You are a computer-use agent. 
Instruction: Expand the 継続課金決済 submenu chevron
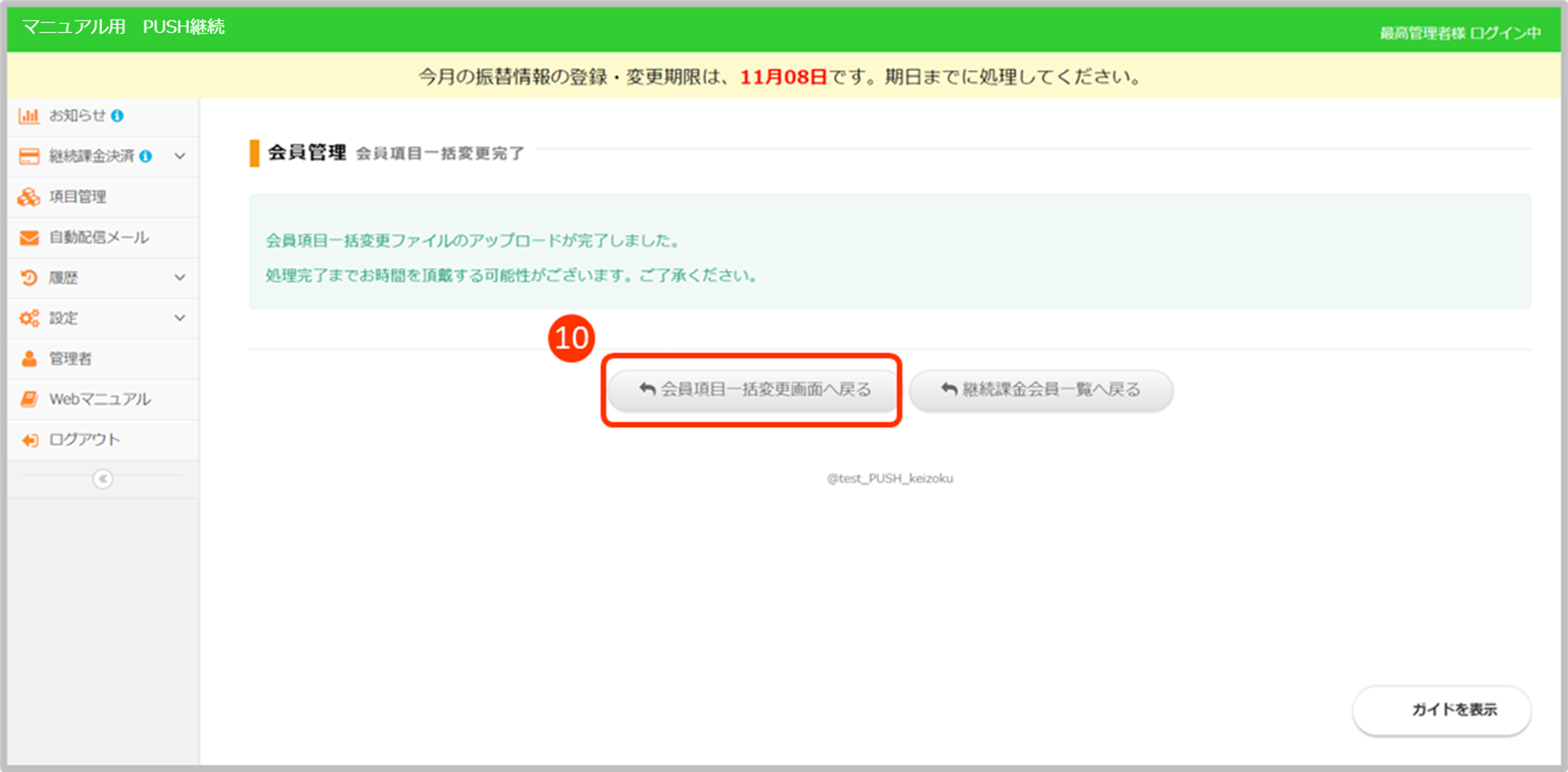(x=180, y=157)
